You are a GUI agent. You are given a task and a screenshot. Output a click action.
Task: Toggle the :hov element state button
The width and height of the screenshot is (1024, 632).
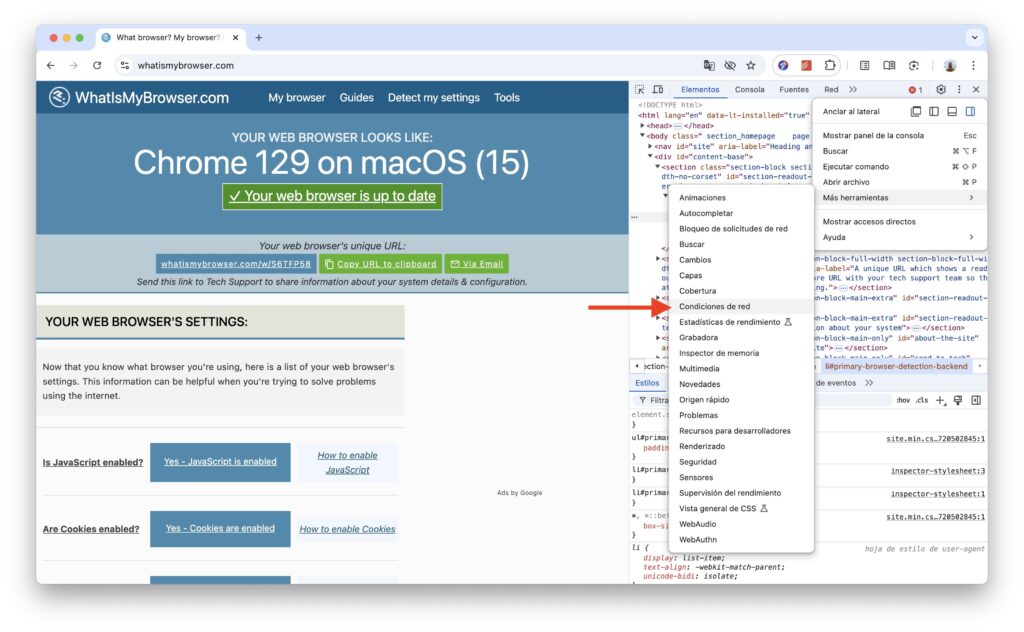pyautogui.click(x=903, y=400)
